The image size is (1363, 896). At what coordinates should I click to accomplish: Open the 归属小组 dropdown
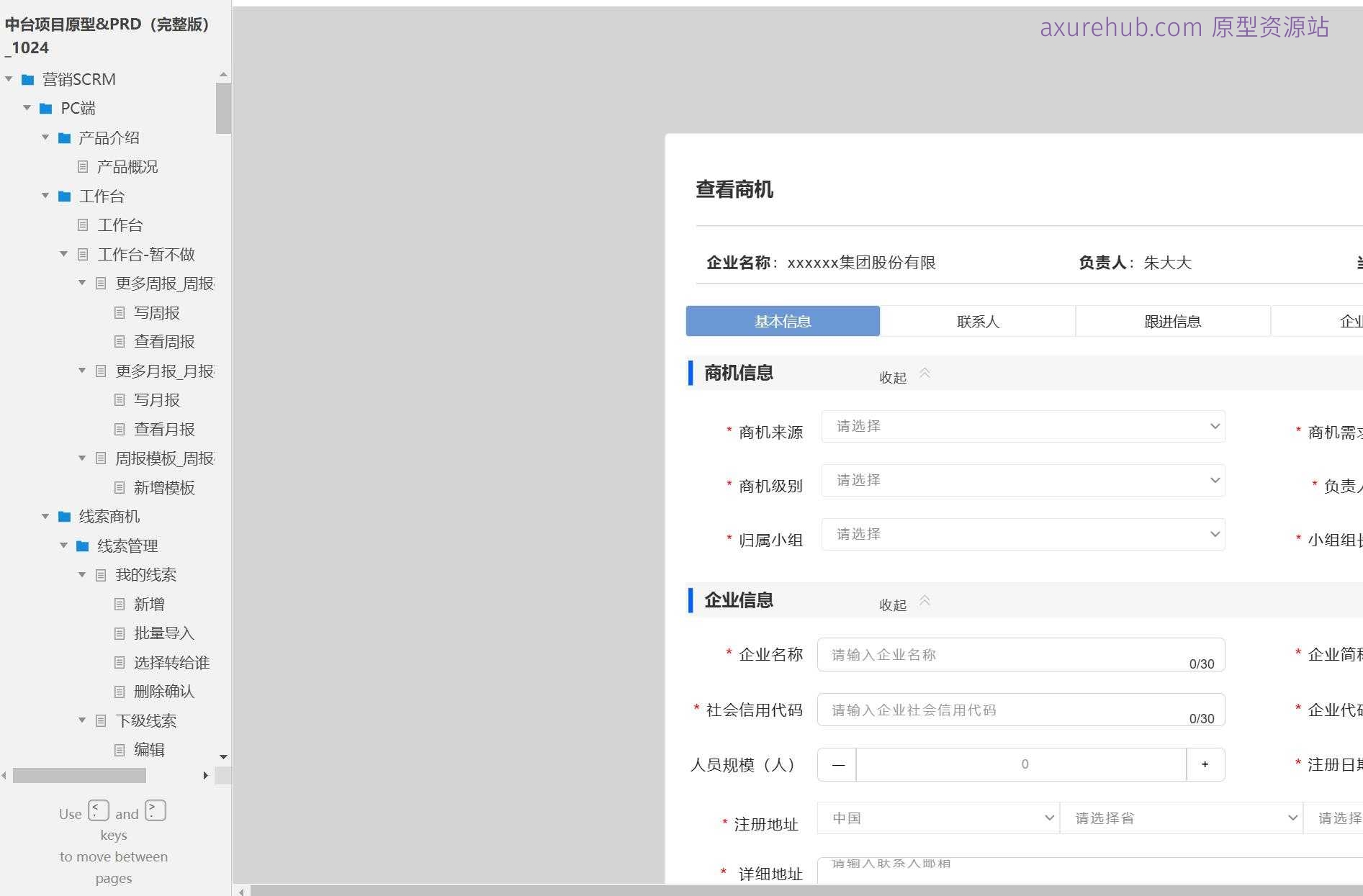(x=1022, y=534)
